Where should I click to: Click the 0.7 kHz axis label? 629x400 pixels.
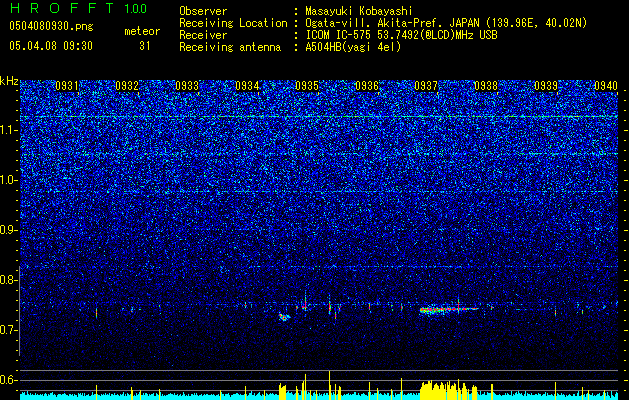pyautogui.click(x=9, y=330)
